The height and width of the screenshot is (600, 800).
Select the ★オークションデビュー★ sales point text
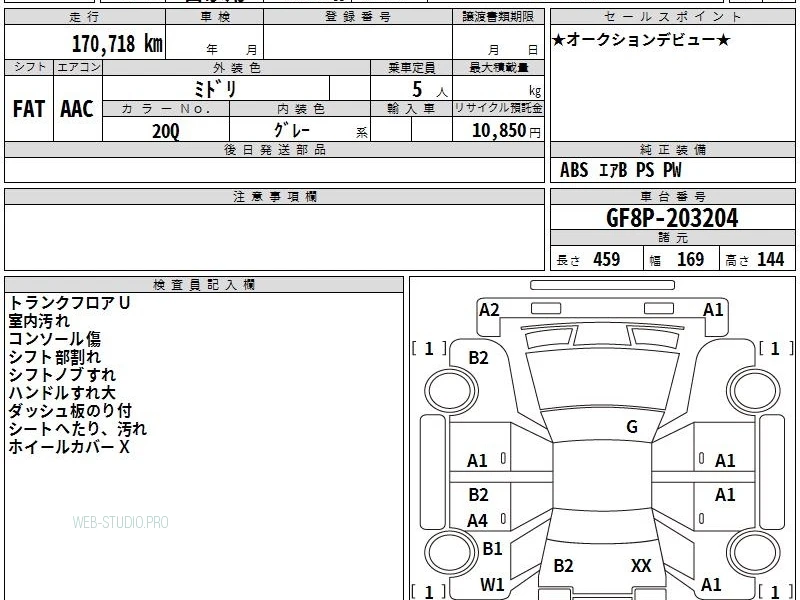641,40
